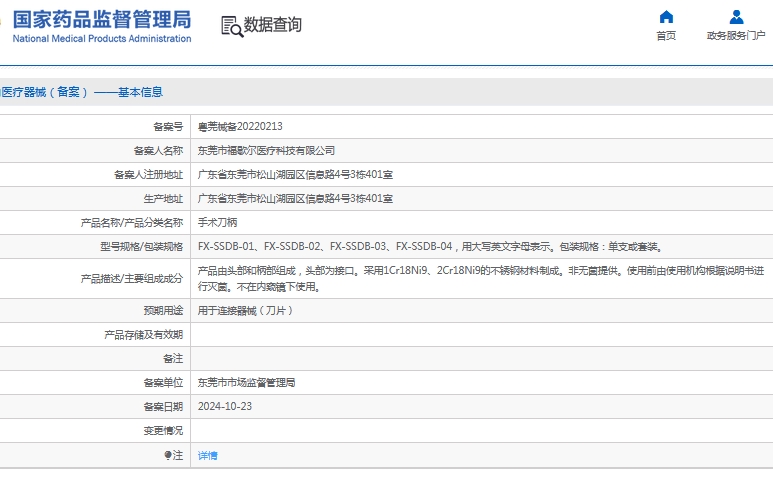Click the home icon 首页
The height and width of the screenshot is (478, 773).
pos(666,17)
